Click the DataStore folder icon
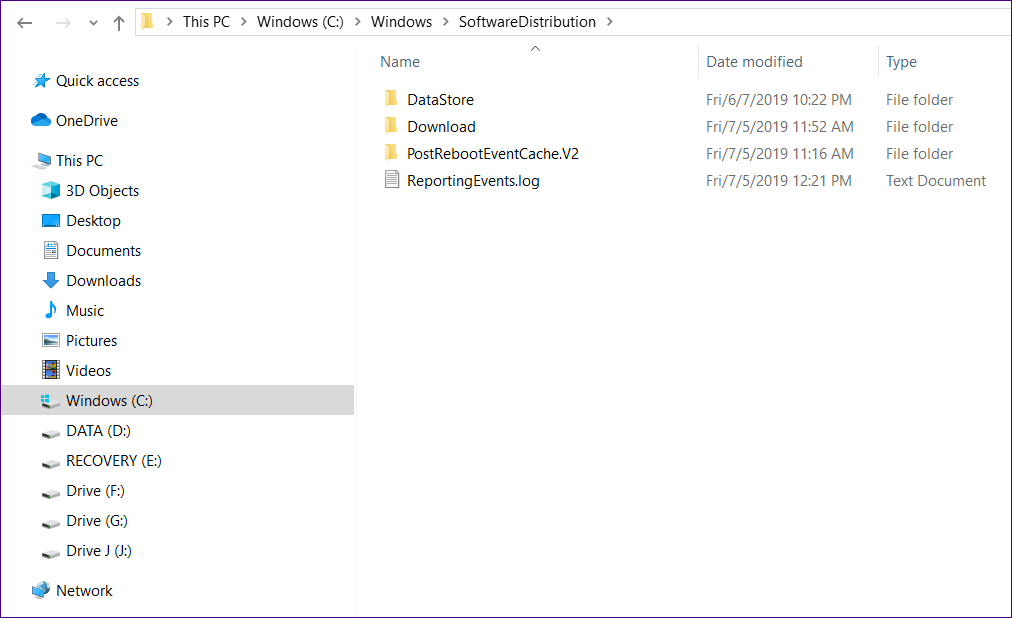1012x618 pixels. pos(391,99)
